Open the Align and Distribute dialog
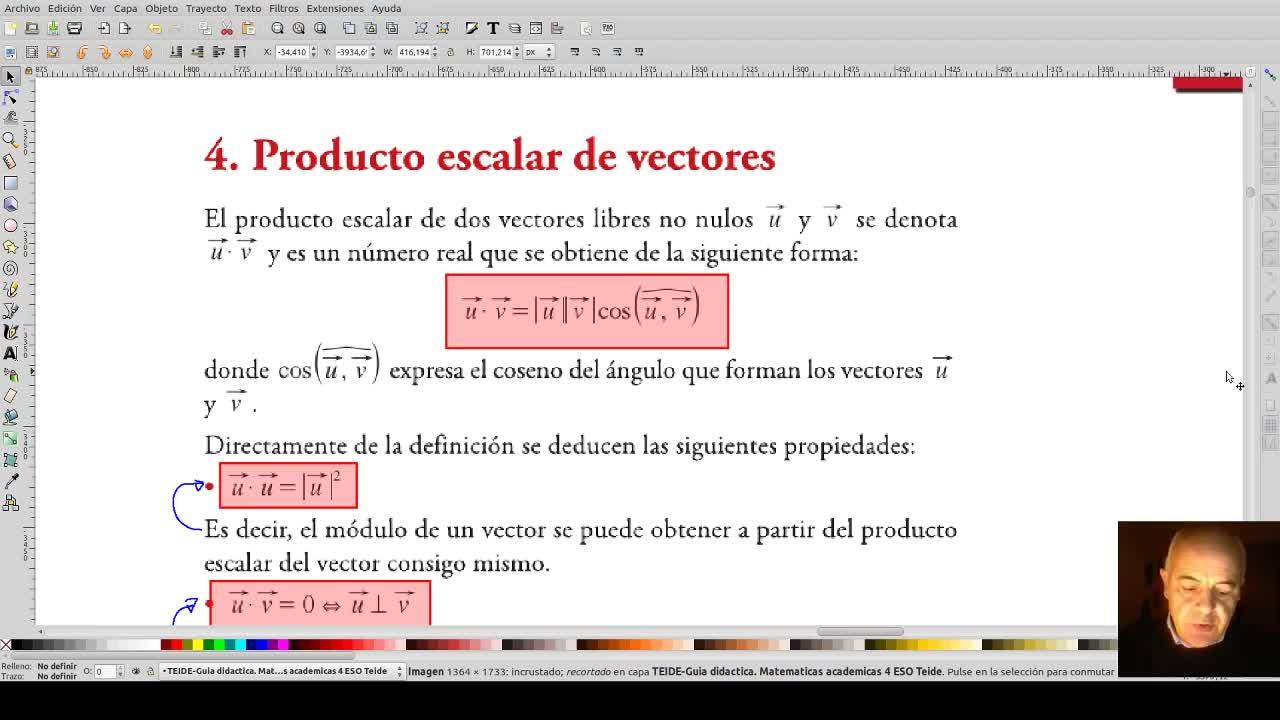 click(557, 28)
